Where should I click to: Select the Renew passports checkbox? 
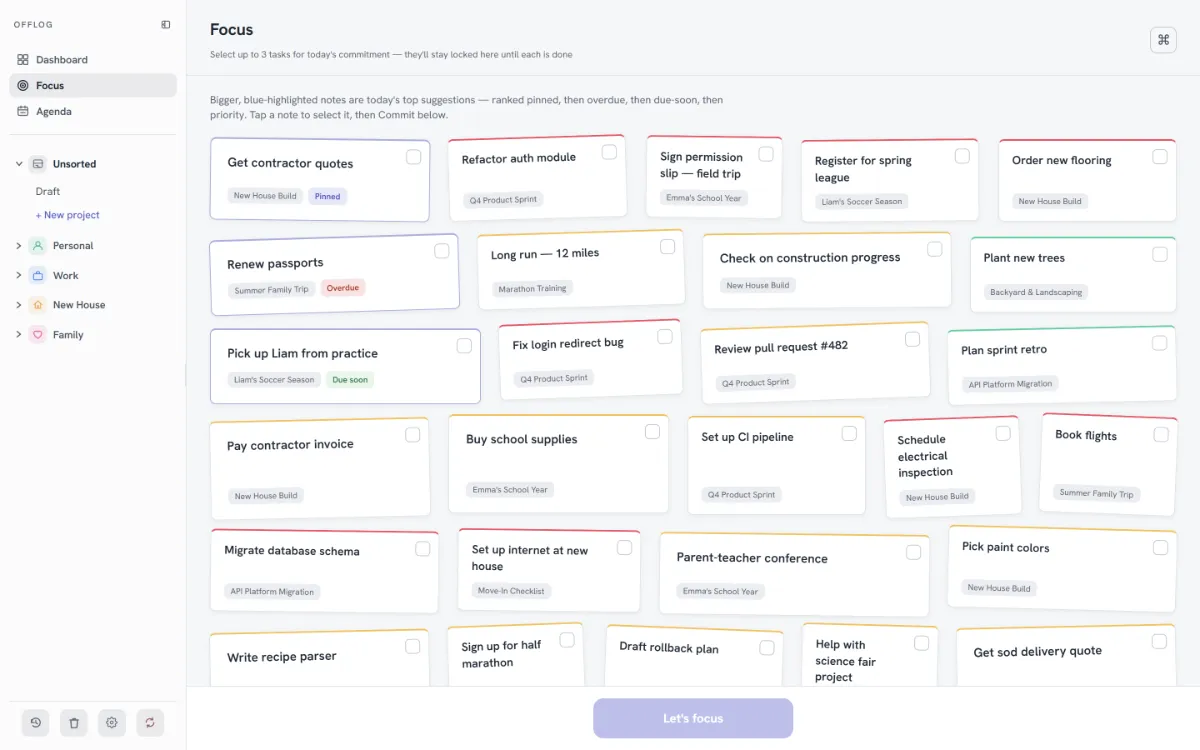point(442,251)
